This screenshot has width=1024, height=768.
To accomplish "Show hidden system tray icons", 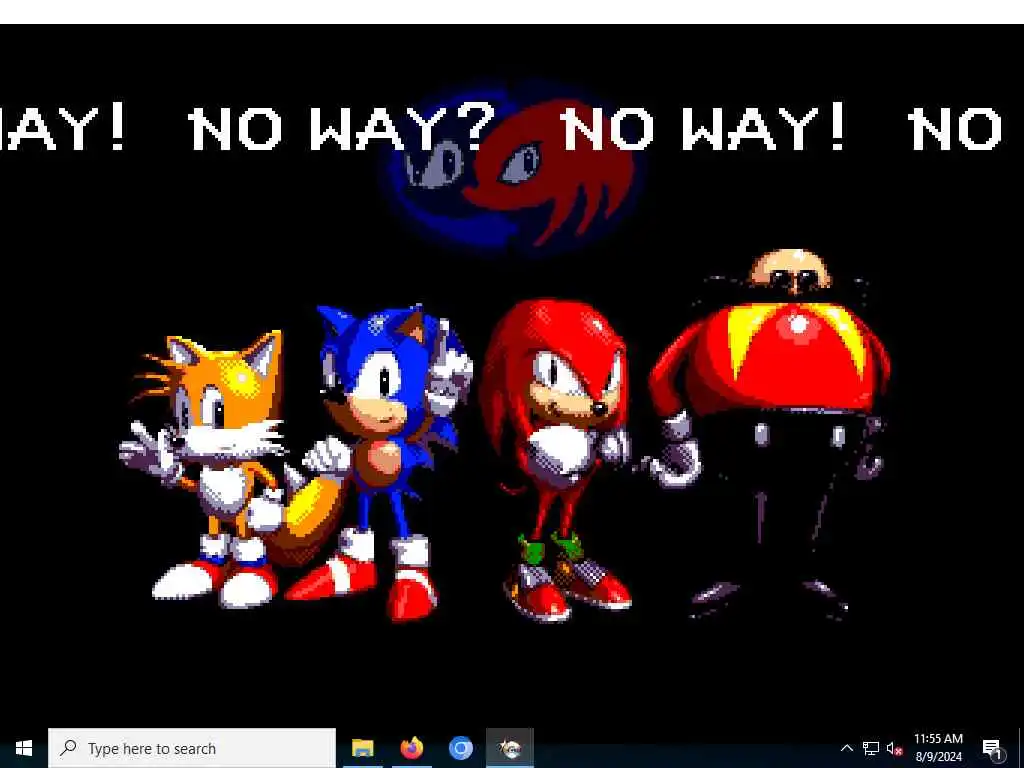I will point(846,748).
